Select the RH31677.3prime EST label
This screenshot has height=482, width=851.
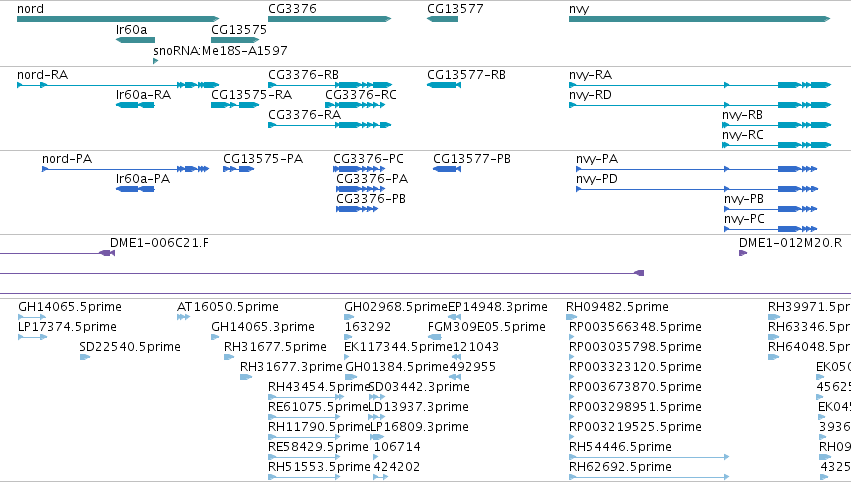(x=291, y=367)
